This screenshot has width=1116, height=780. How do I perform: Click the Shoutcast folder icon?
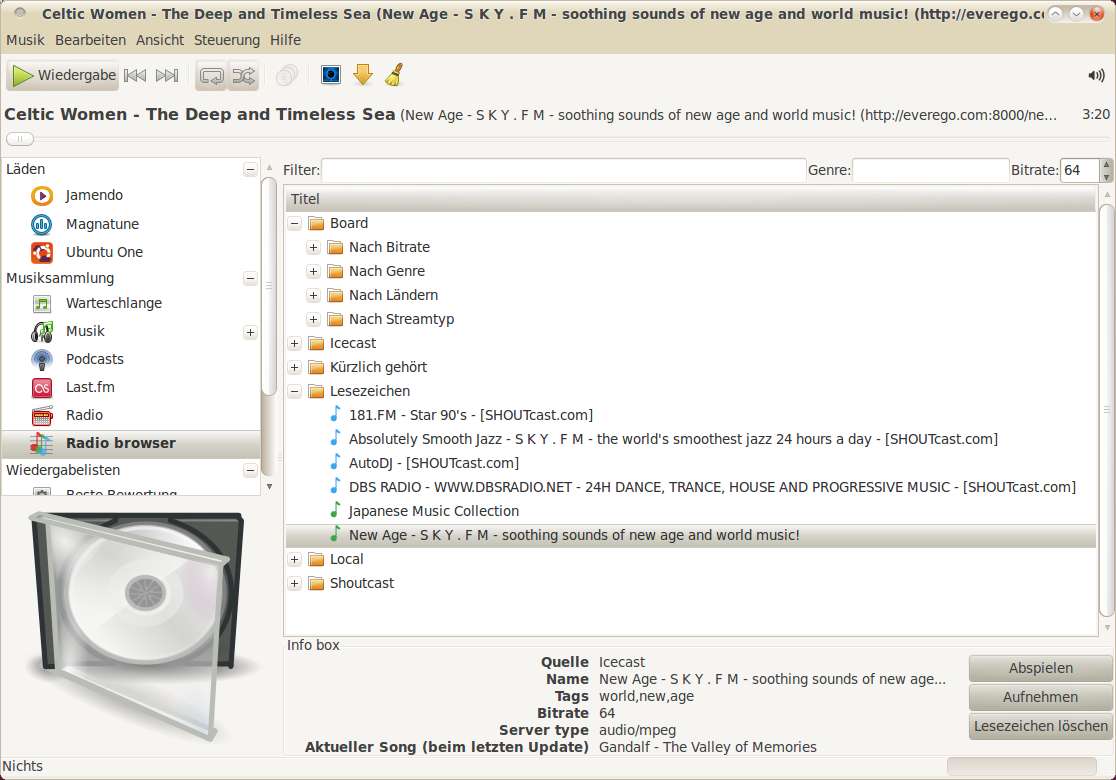[316, 584]
